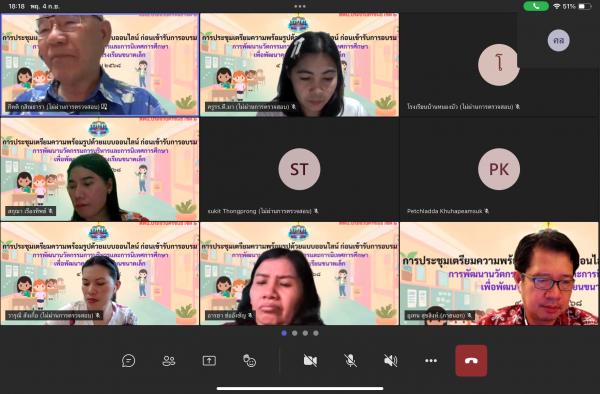
Task: Open the more options ellipsis menu
Action: click(x=431, y=360)
